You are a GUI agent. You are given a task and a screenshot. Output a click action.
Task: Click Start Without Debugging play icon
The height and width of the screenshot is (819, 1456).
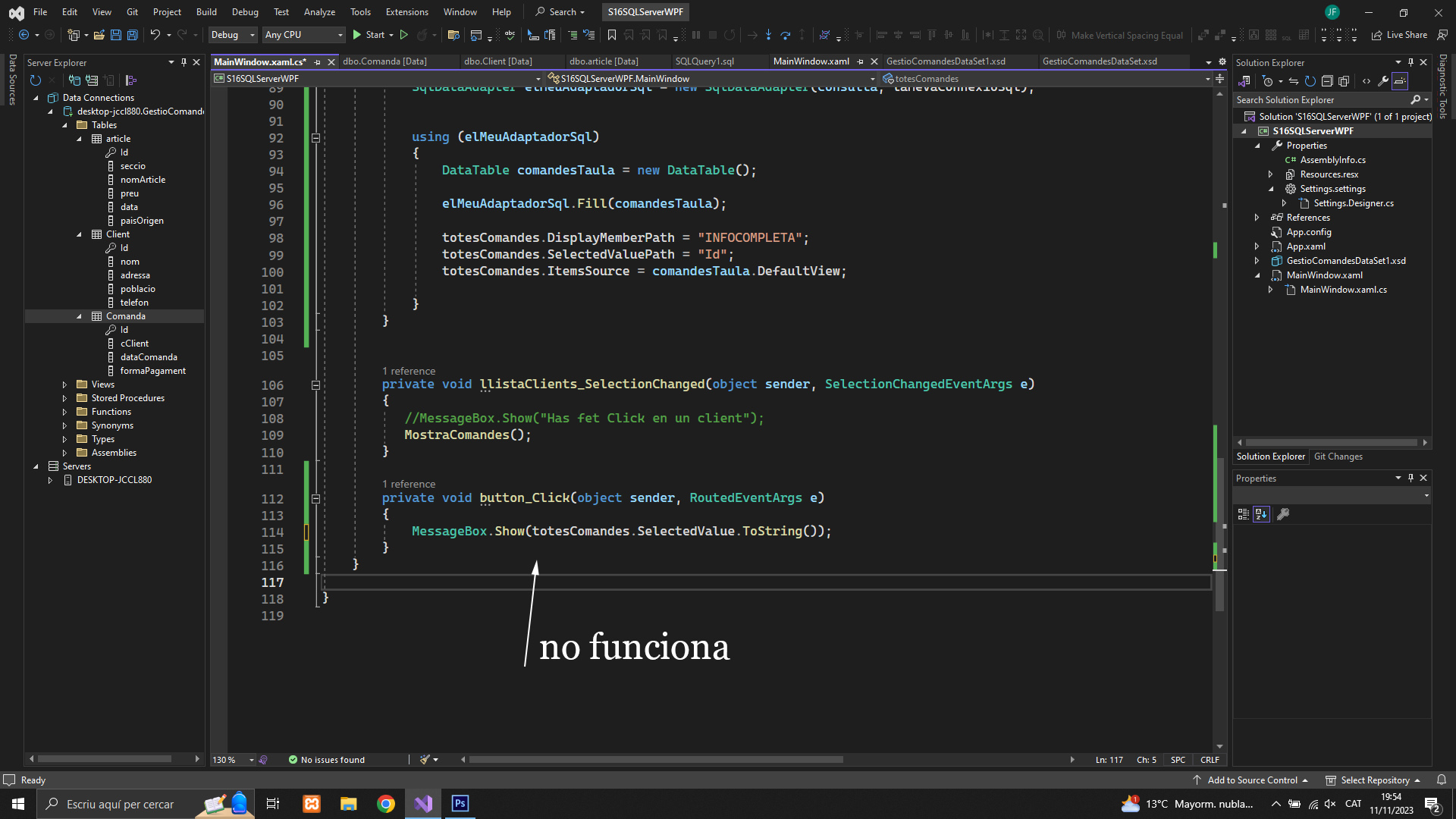point(404,35)
